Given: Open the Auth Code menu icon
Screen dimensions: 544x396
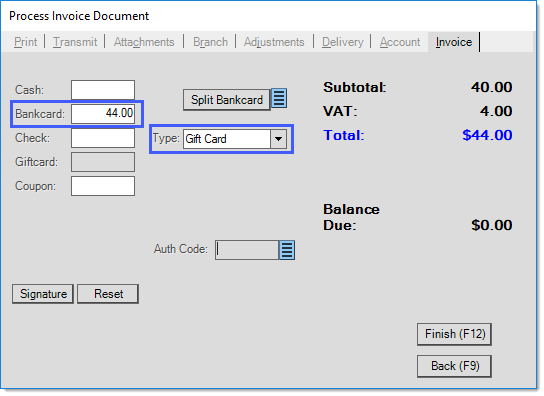Looking at the screenshot, I should click(x=287, y=250).
